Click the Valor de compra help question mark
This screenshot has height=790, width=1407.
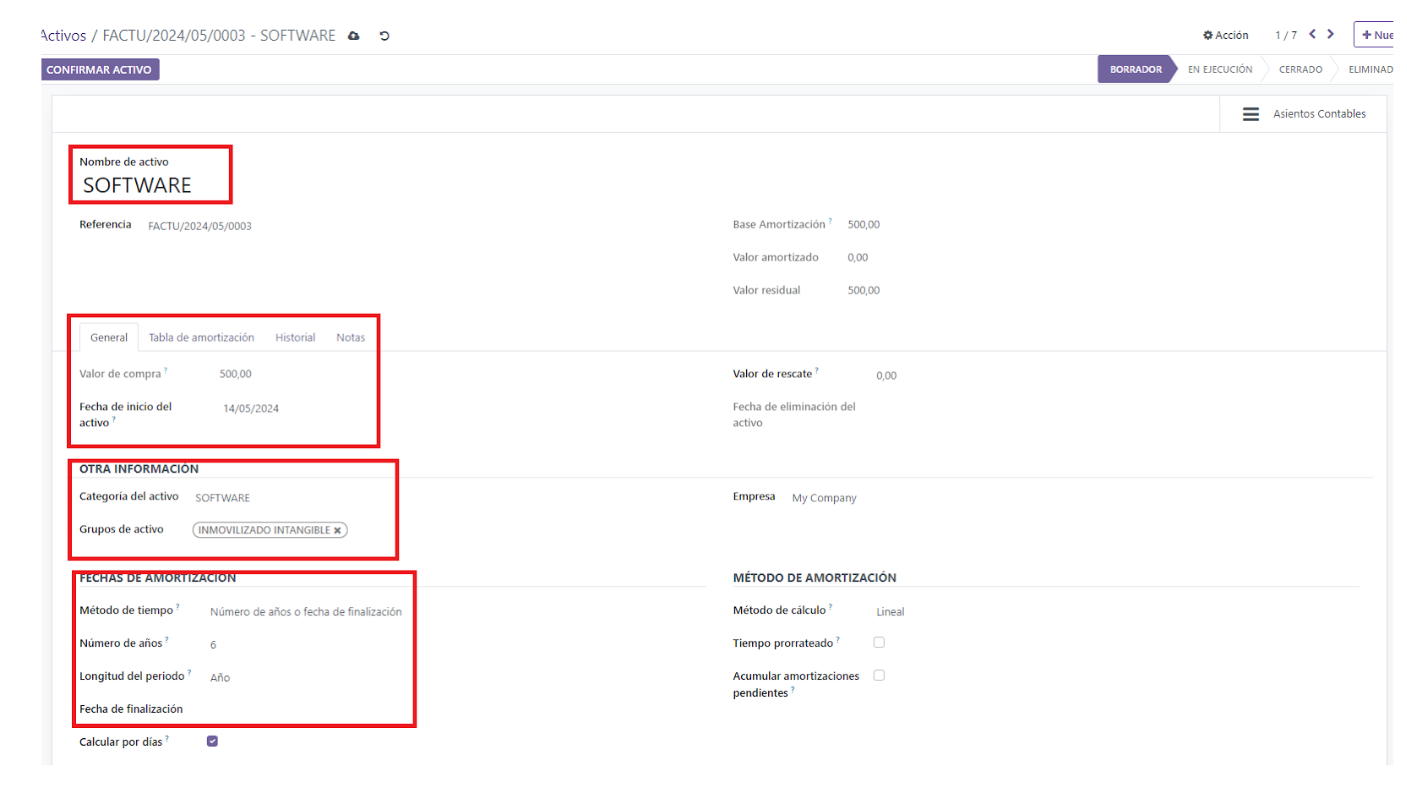(x=166, y=371)
